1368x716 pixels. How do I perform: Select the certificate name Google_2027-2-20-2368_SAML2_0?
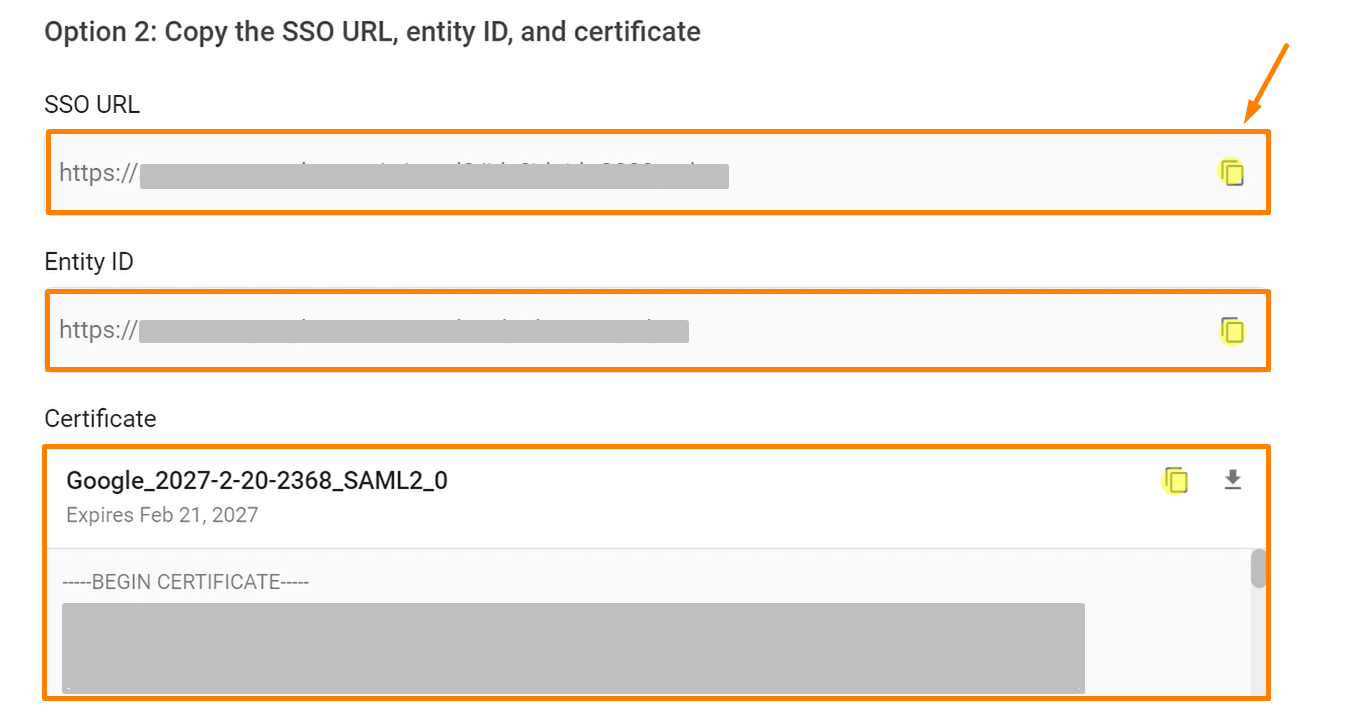click(257, 480)
